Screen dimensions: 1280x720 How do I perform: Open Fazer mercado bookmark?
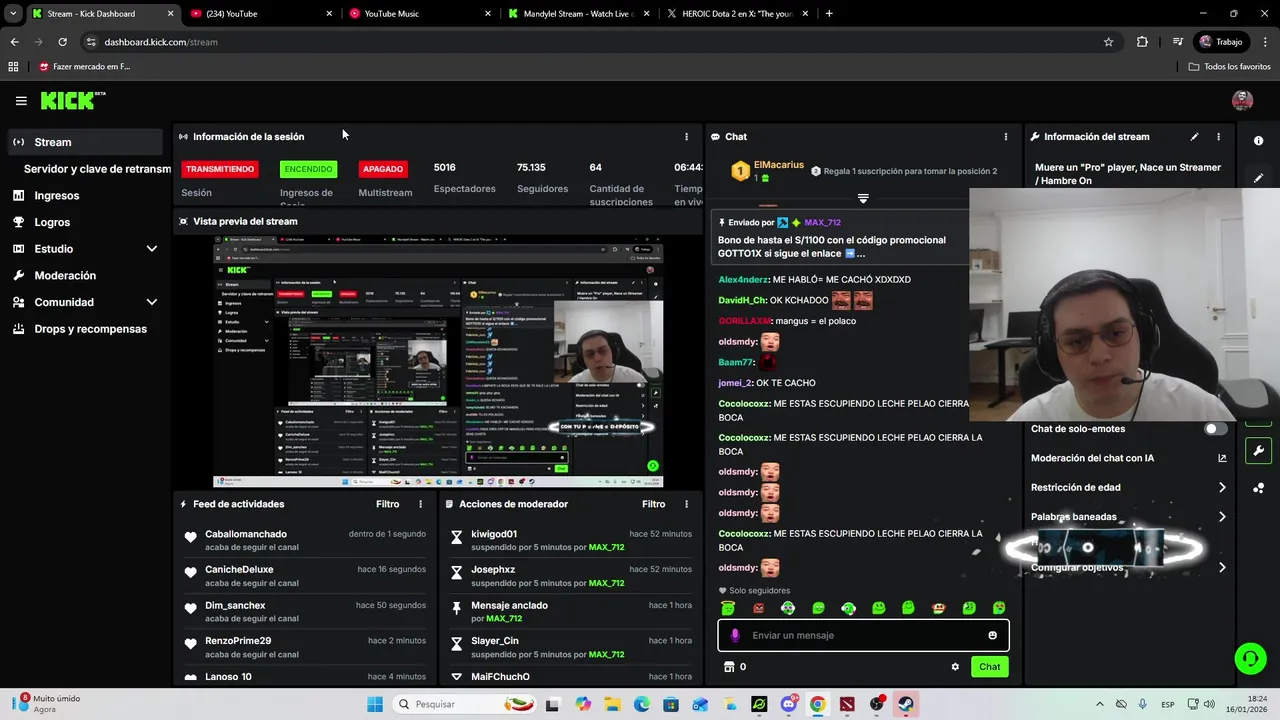tap(84, 66)
